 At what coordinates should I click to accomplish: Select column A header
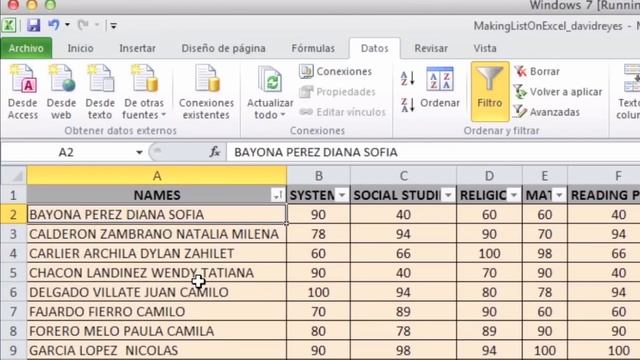(x=157, y=176)
